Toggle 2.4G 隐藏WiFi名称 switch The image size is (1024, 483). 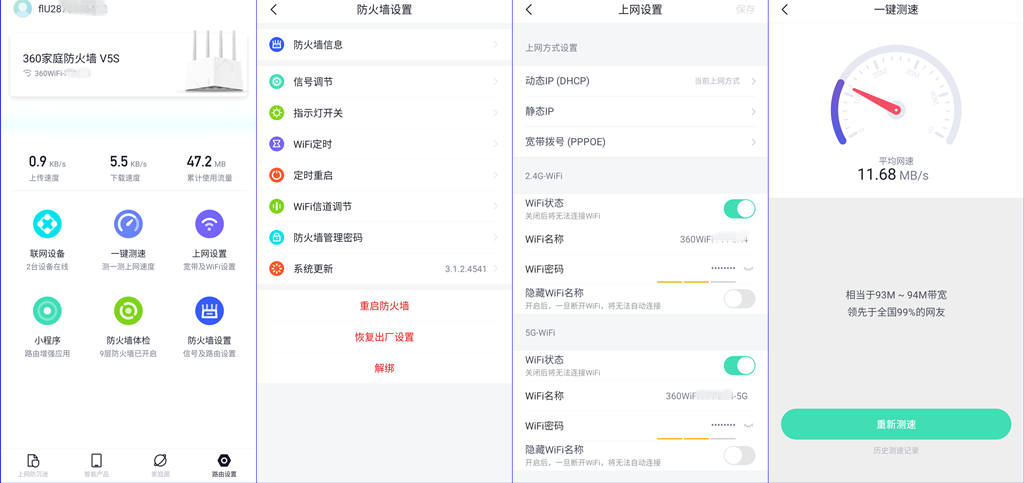click(739, 299)
